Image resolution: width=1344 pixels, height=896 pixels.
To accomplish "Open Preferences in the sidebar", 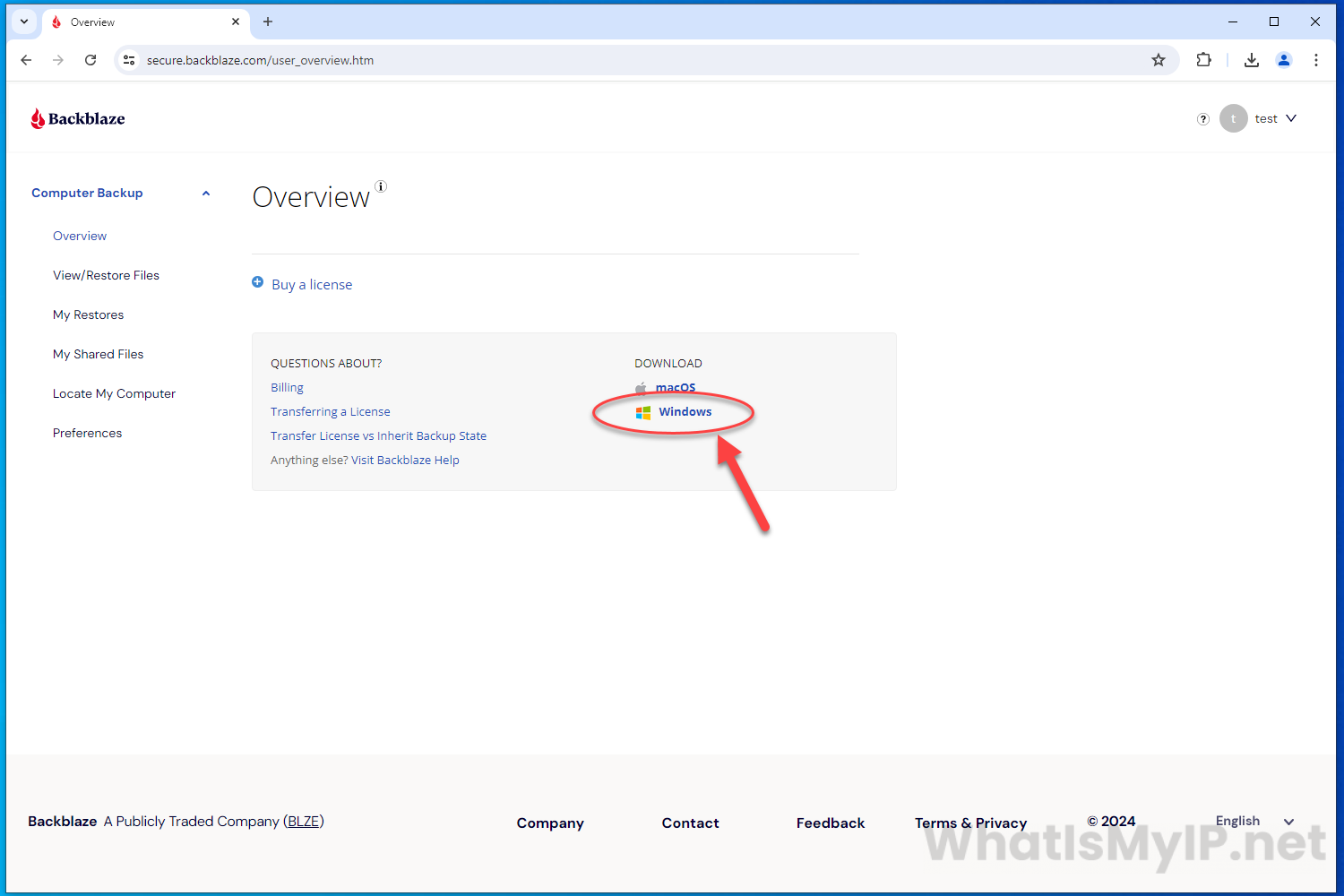I will click(x=87, y=433).
